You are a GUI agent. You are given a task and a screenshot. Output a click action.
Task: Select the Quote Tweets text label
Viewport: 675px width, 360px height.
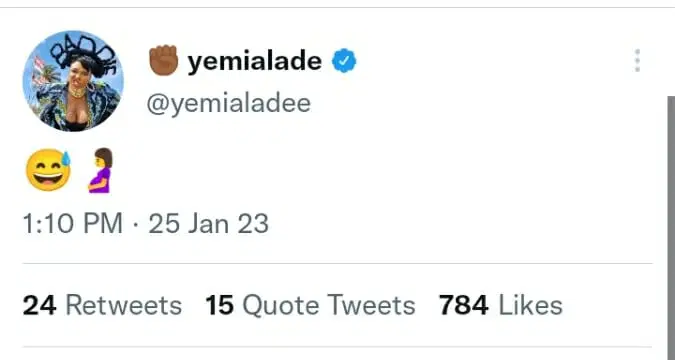[329, 305]
